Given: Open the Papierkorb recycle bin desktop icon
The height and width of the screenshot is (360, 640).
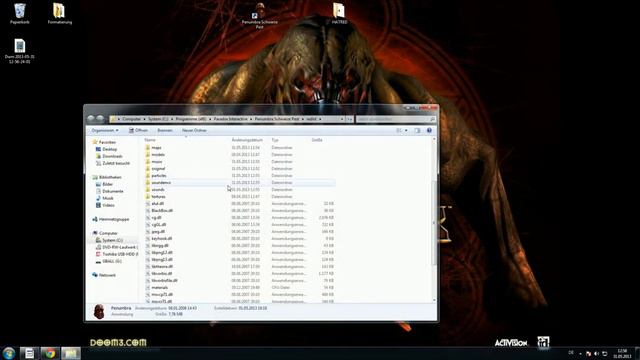Looking at the screenshot, I should [x=20, y=13].
